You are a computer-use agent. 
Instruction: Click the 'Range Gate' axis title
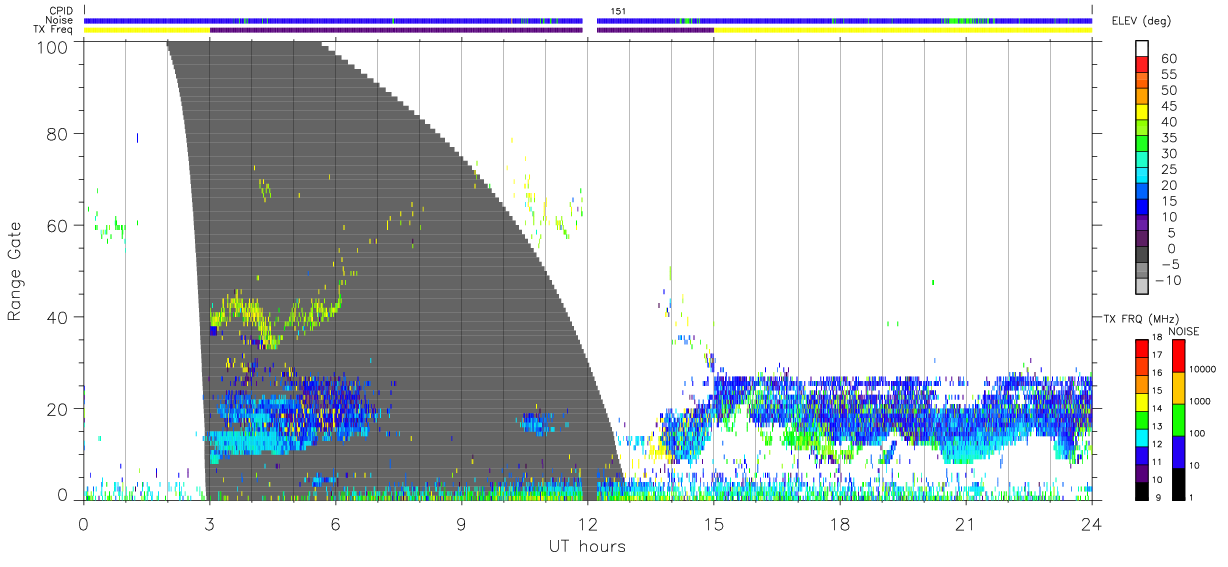point(15,272)
